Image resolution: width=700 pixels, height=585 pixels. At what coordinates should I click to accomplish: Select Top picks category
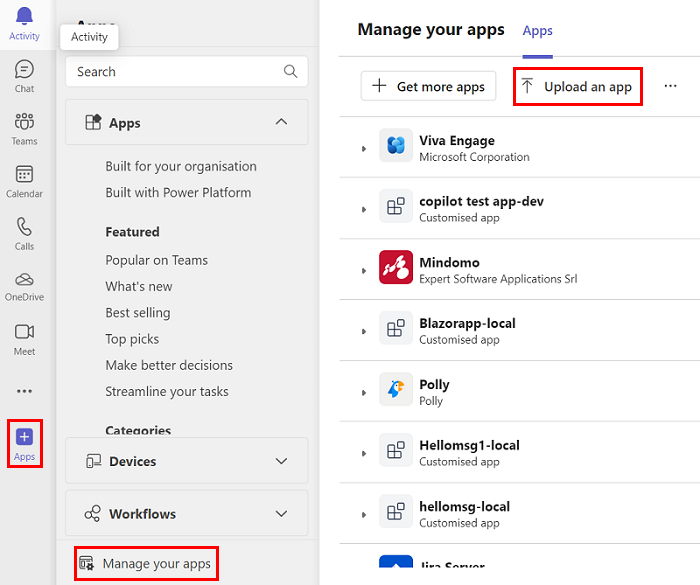(132, 339)
